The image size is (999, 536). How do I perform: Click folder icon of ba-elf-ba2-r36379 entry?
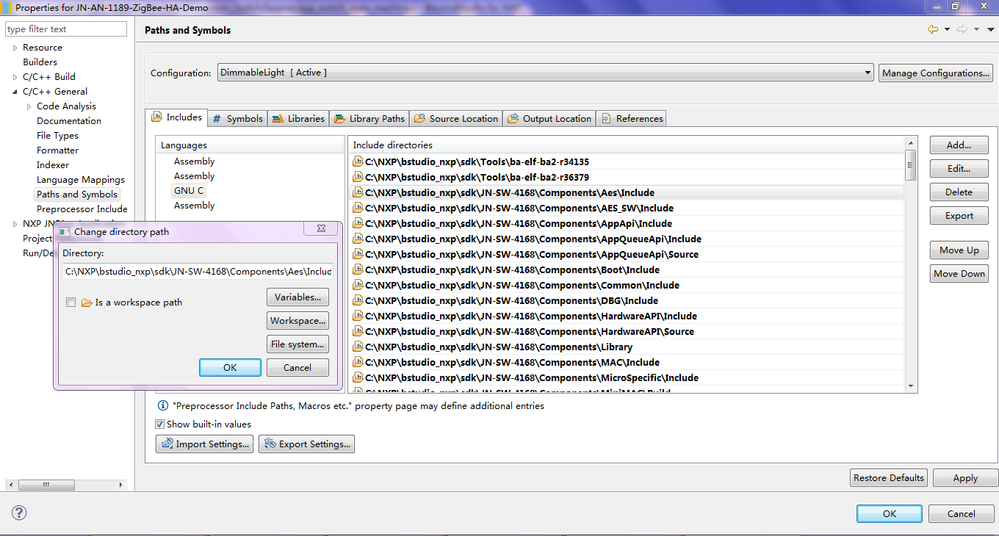pos(358,177)
